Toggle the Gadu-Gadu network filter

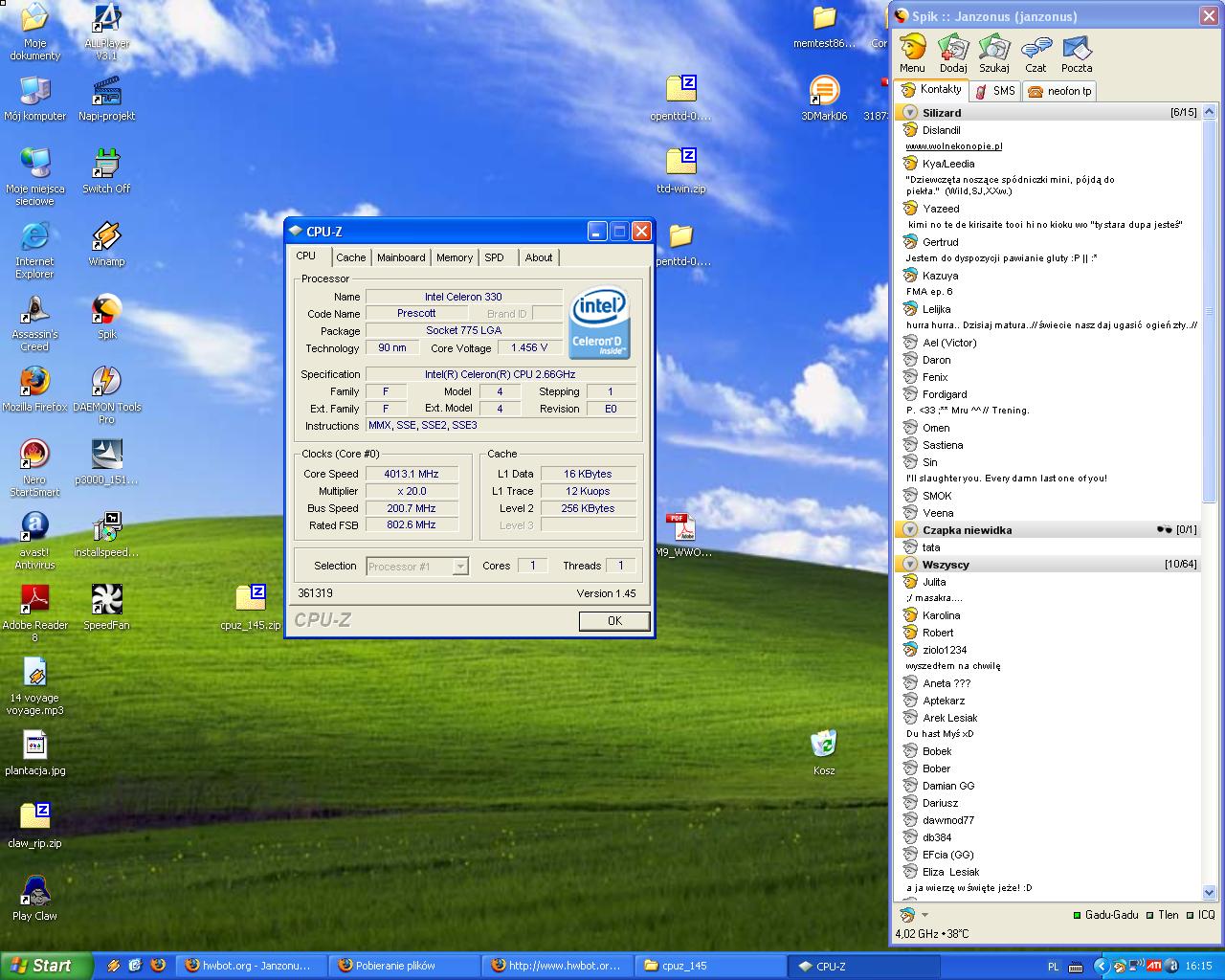pyautogui.click(x=1105, y=915)
